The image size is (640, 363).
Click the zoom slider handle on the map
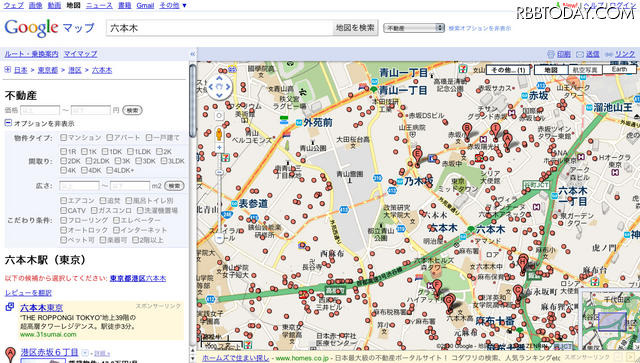pos(219,172)
